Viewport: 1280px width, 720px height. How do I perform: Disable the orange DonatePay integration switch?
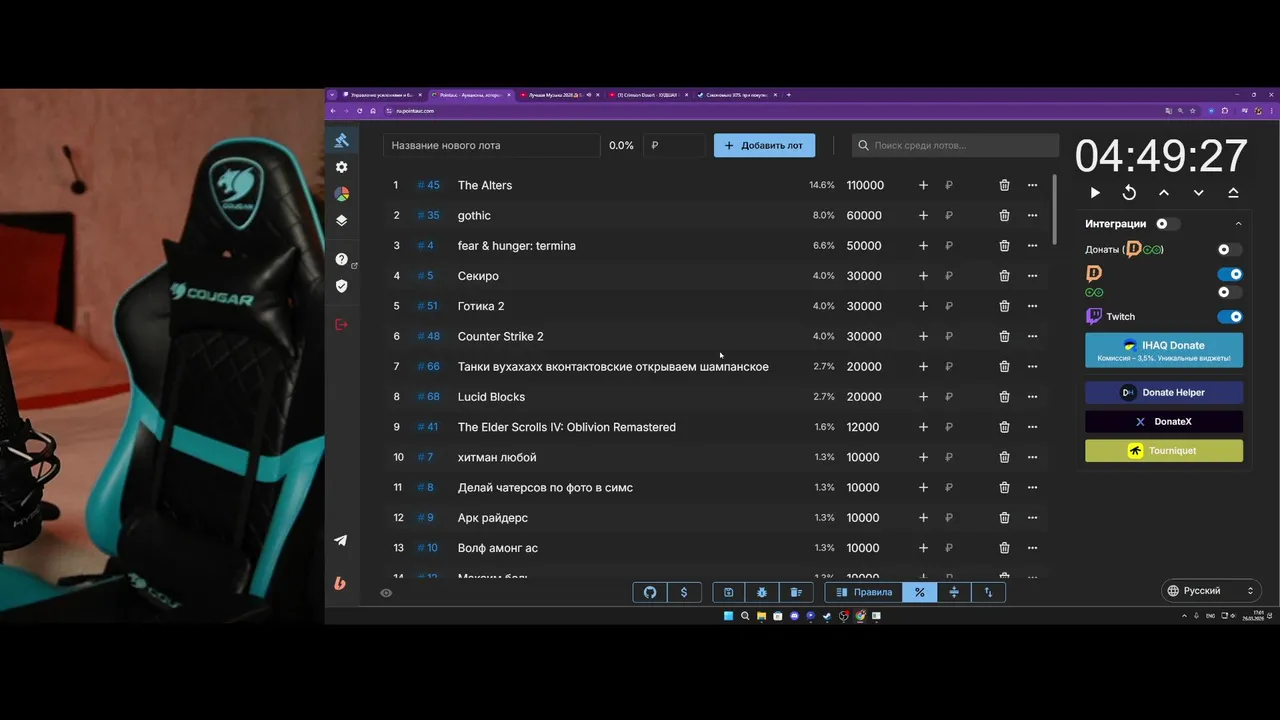(1230, 274)
